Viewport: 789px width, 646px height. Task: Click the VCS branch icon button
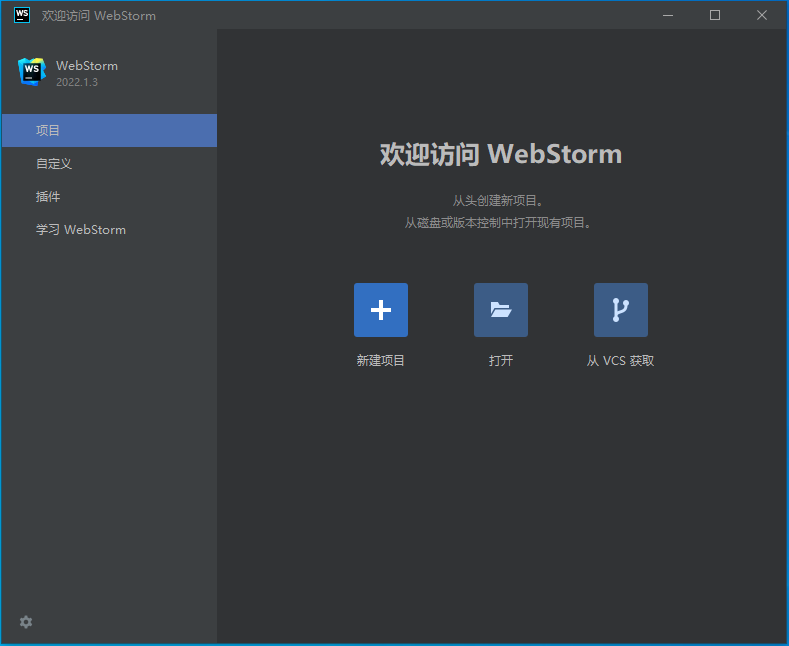tap(621, 310)
